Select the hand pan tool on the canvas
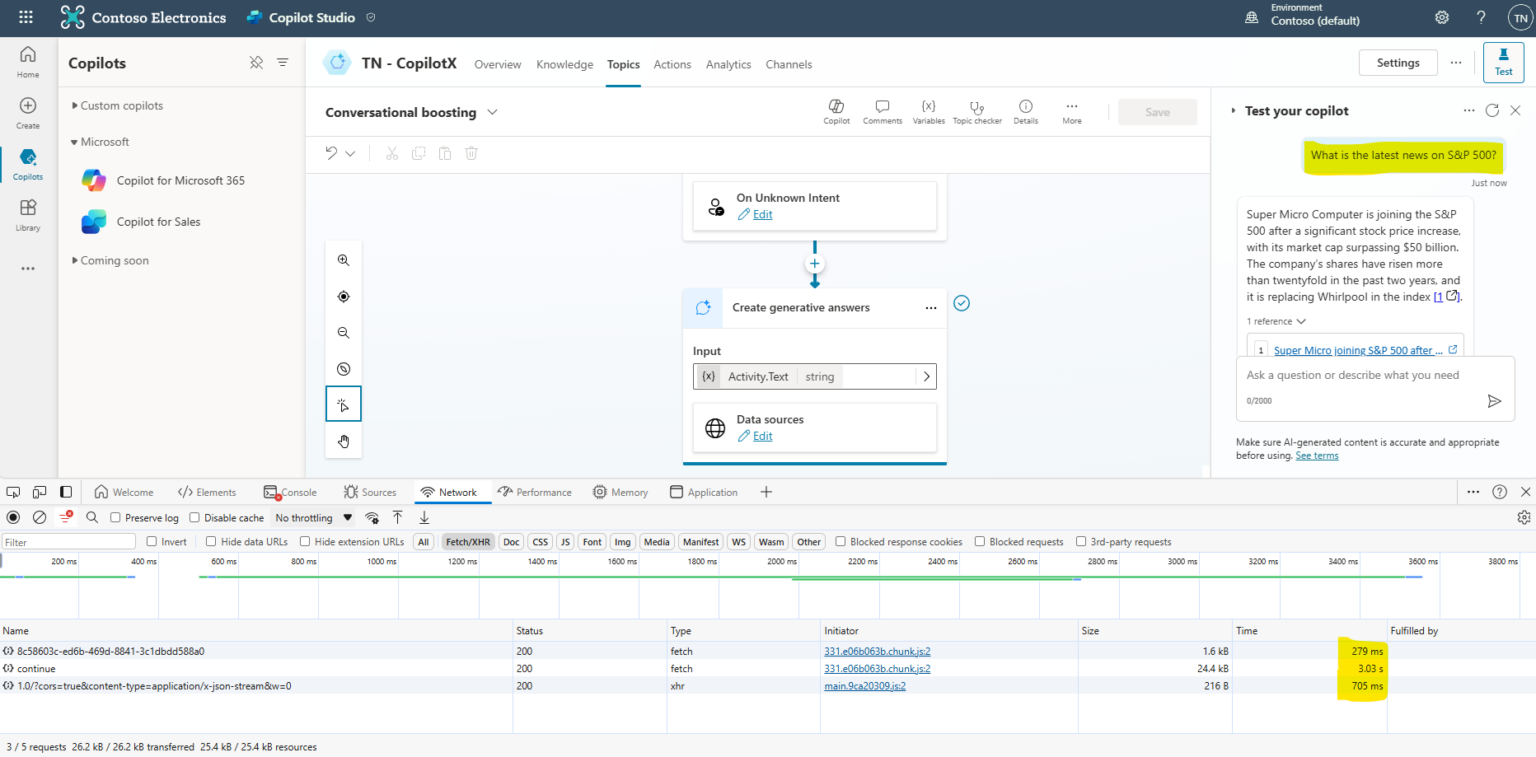1536x757 pixels. point(343,440)
